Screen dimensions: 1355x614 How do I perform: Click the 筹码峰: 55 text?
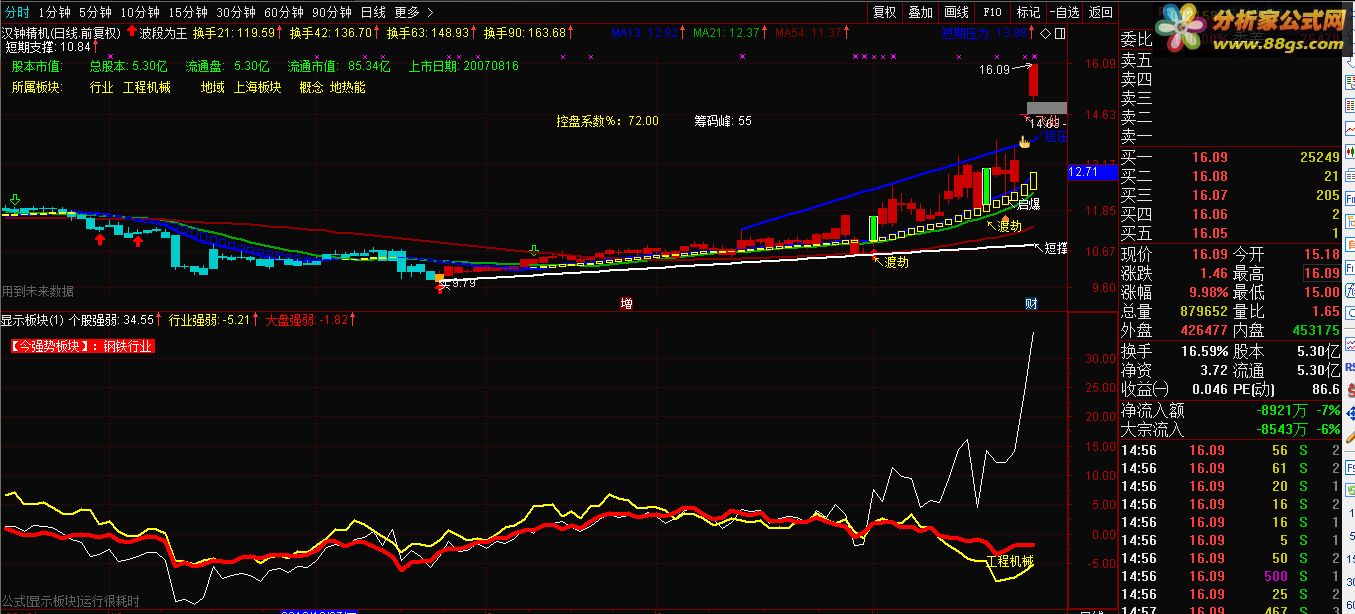[x=723, y=121]
